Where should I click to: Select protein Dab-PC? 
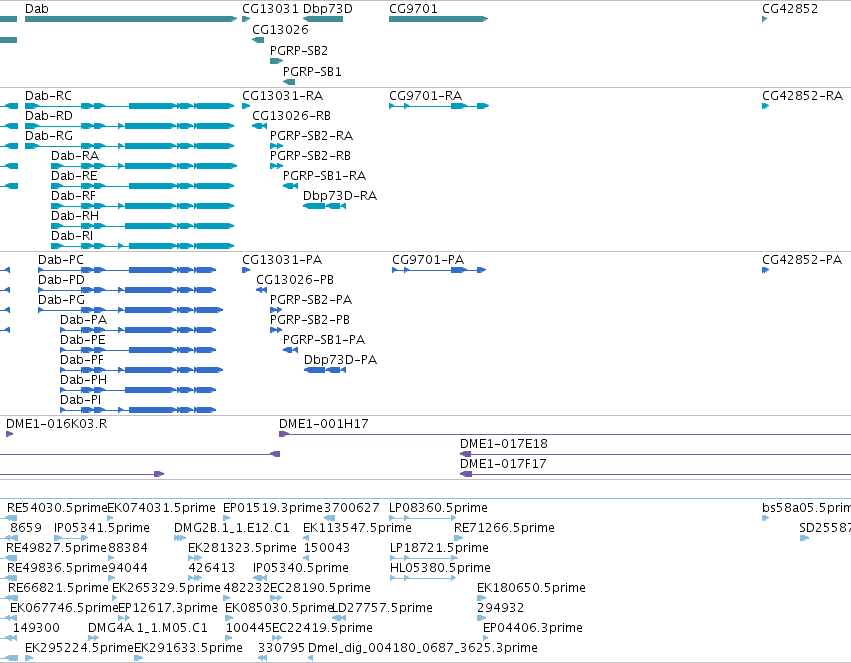point(127,270)
